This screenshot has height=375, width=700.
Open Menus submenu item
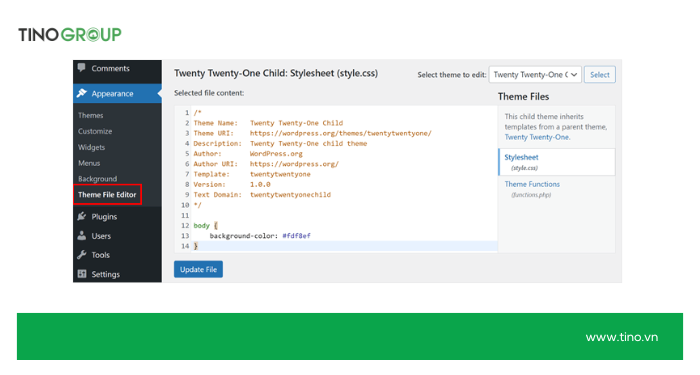click(89, 163)
